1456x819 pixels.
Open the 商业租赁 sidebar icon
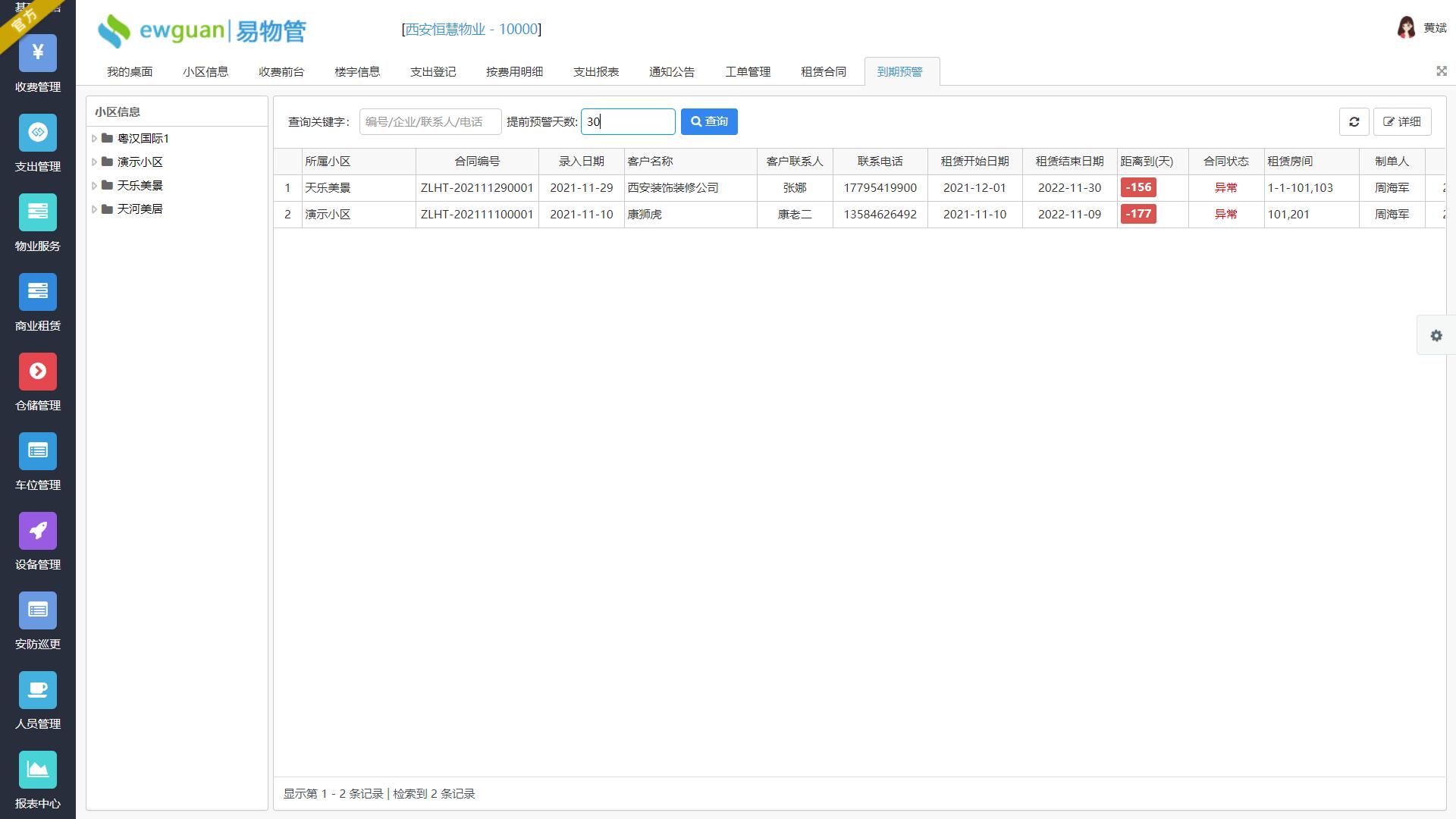(37, 293)
